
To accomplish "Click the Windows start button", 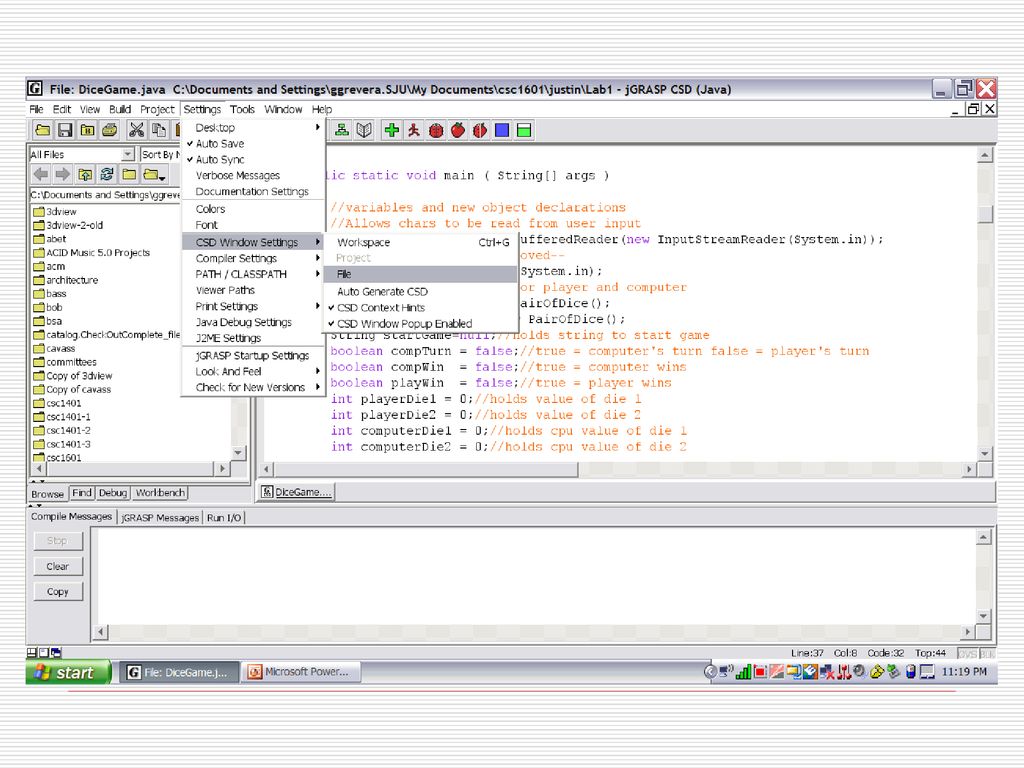I will (x=67, y=672).
